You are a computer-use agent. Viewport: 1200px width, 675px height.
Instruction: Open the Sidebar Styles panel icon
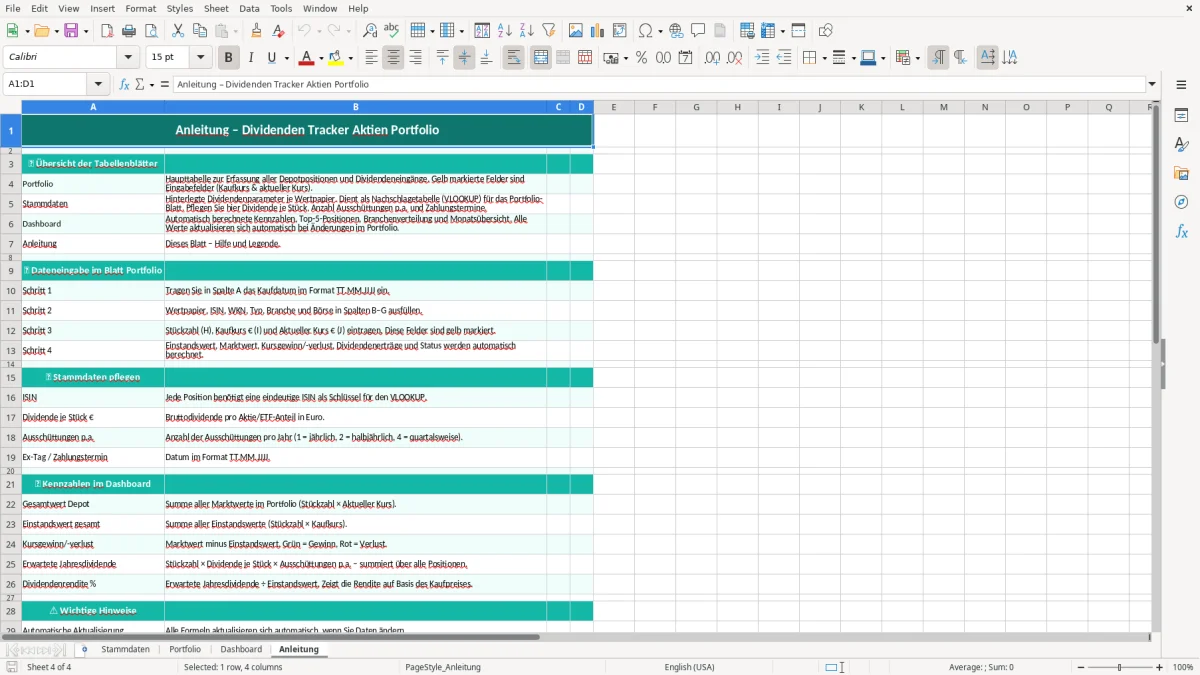(1181, 145)
